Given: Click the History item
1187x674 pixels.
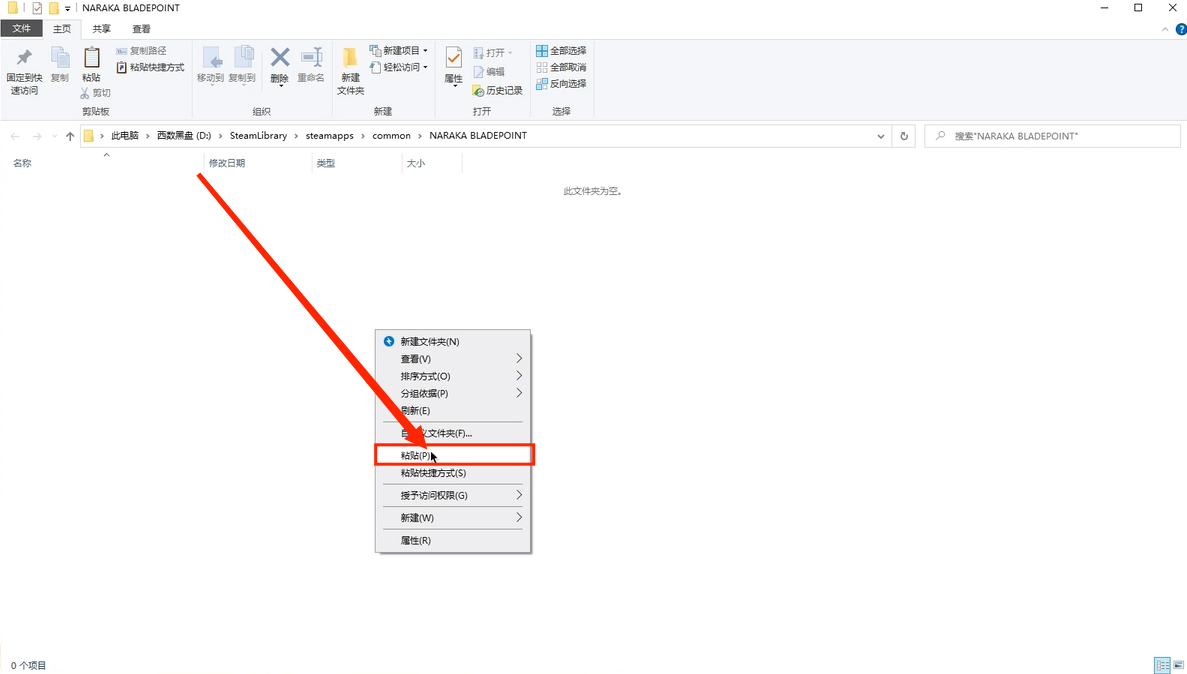Looking at the screenshot, I should click(x=497, y=90).
